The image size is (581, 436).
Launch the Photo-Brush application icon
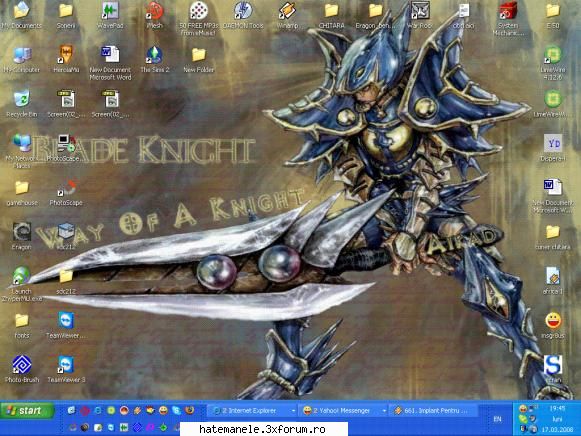coord(21,369)
